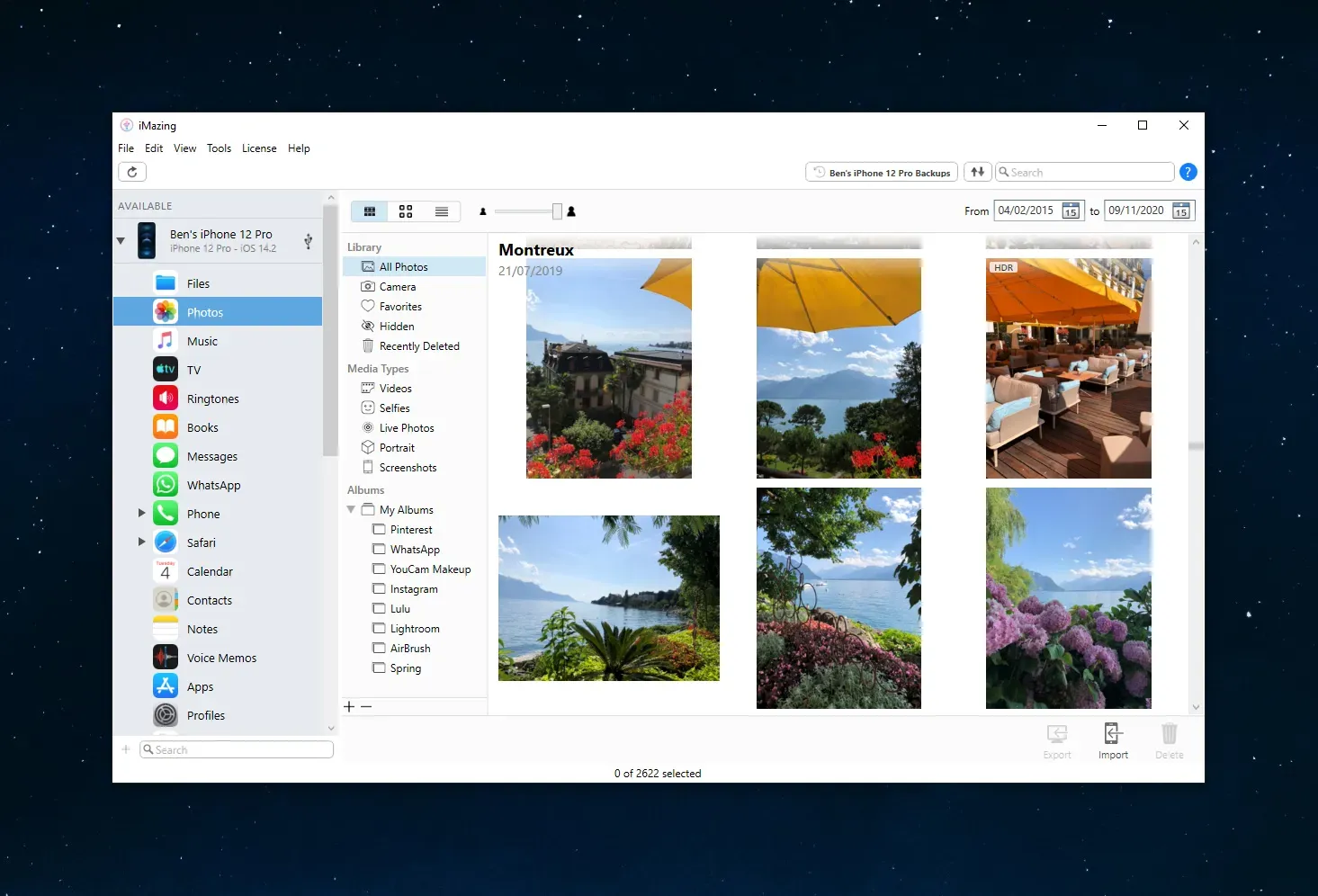Open the sort options icon beside the search box

click(977, 171)
